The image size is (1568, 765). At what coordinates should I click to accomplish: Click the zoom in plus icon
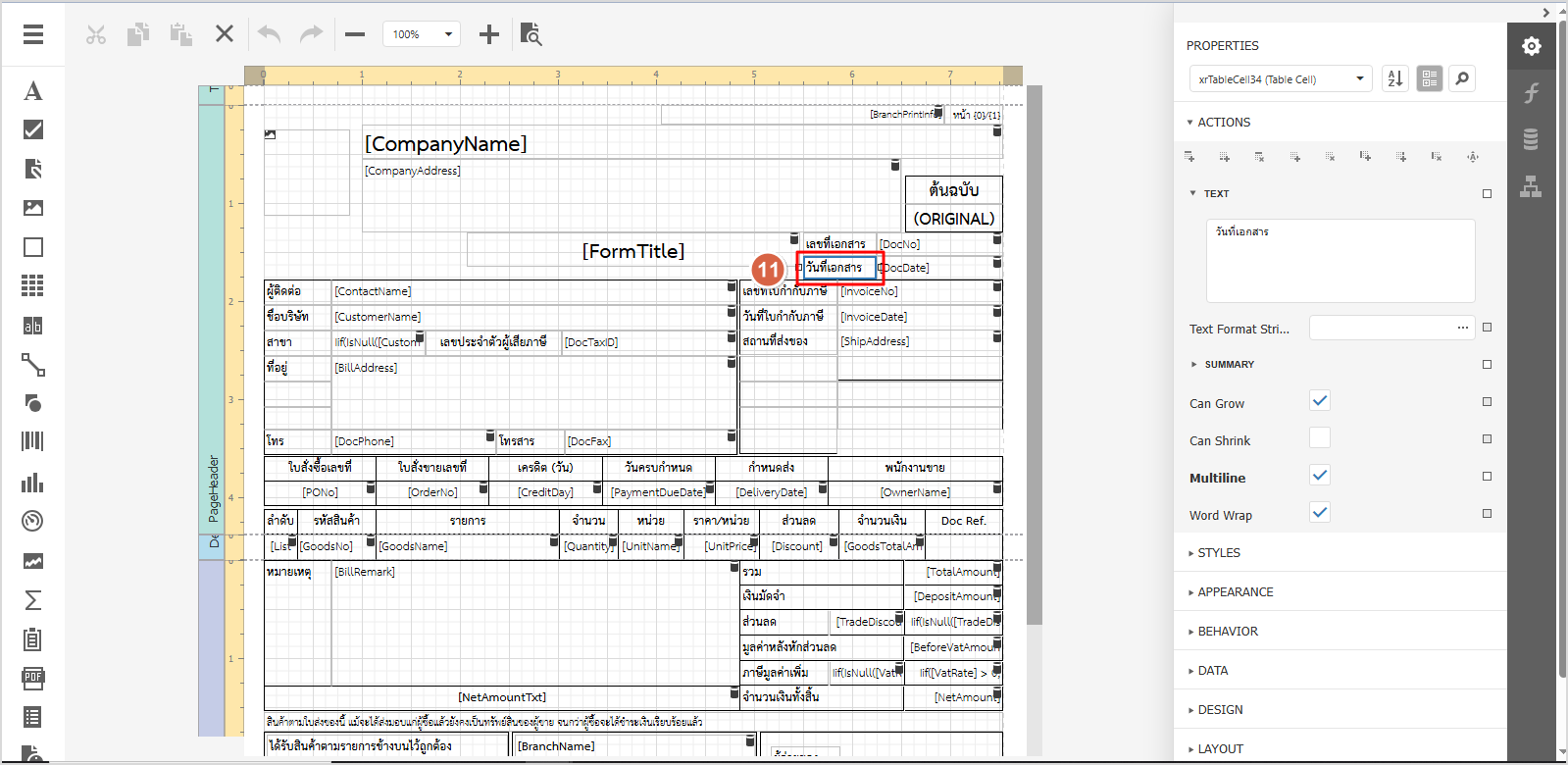click(488, 34)
